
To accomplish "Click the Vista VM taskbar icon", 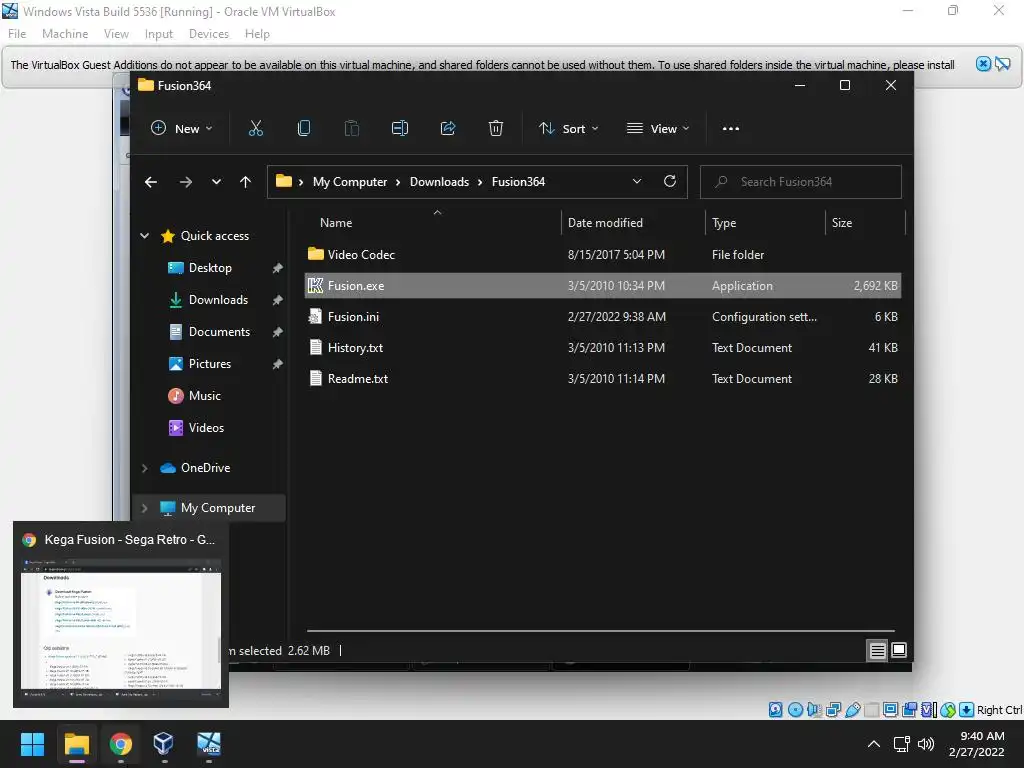I will (209, 744).
